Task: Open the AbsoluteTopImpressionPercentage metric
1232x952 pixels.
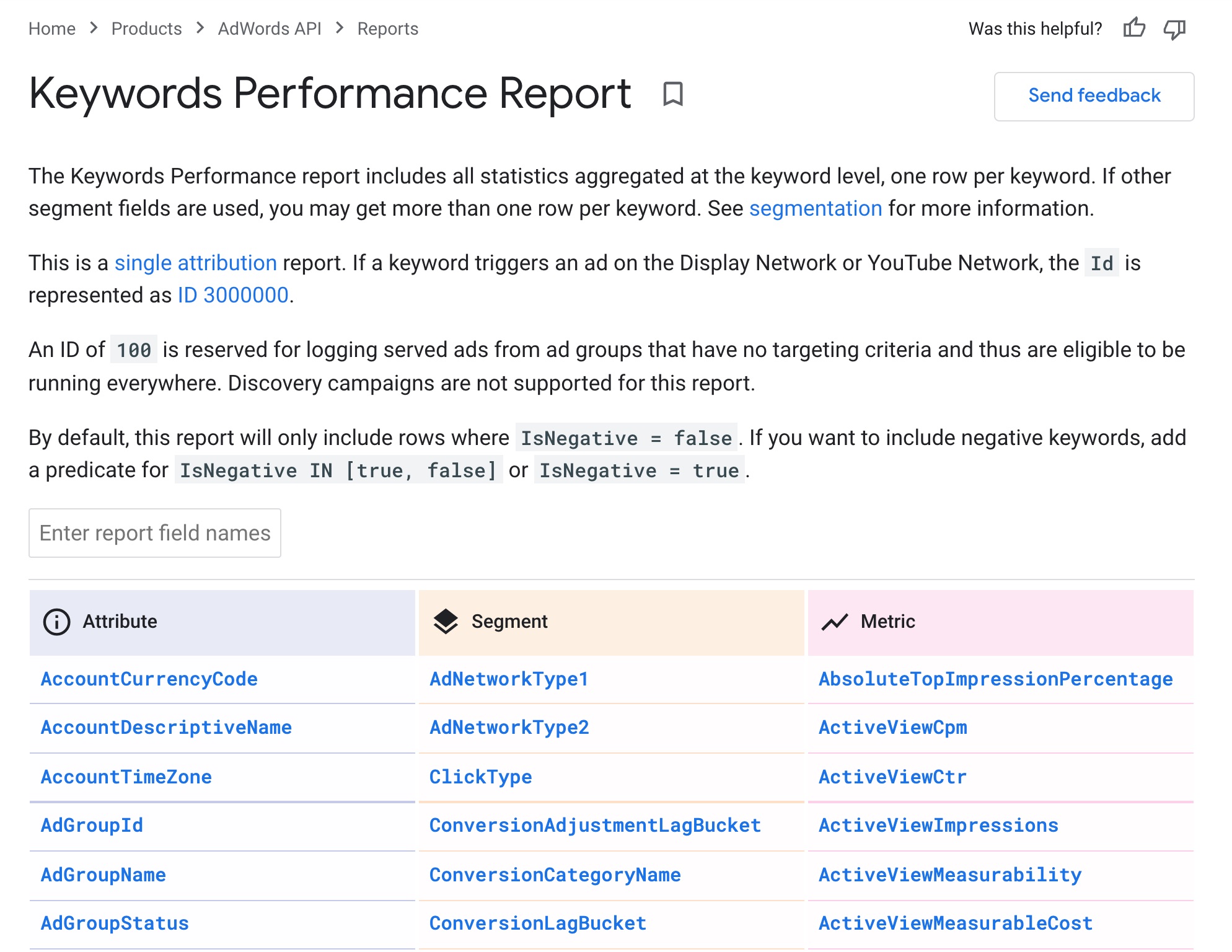Action: 995,679
